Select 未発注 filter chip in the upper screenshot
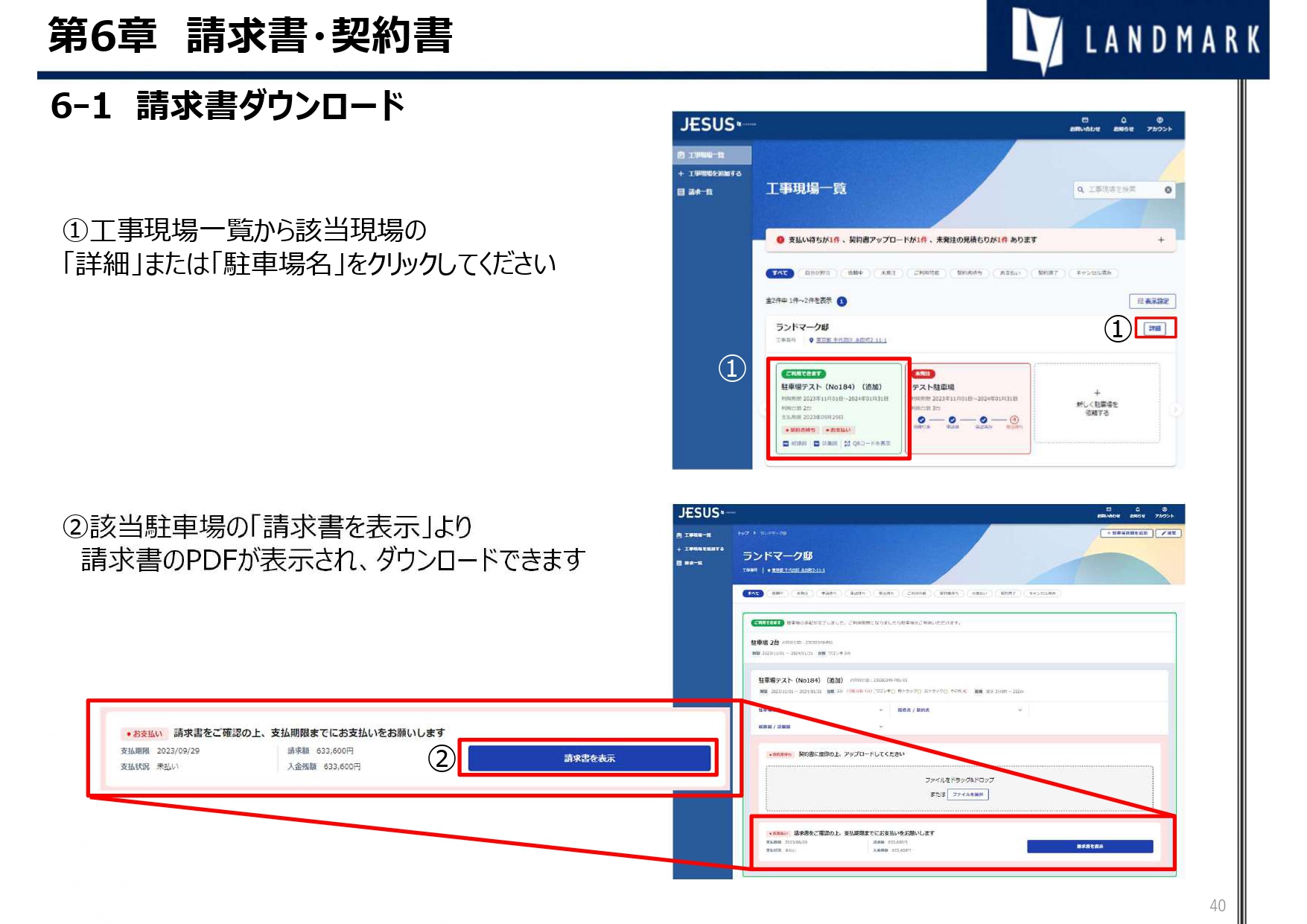The height and width of the screenshot is (924, 1307). [888, 273]
